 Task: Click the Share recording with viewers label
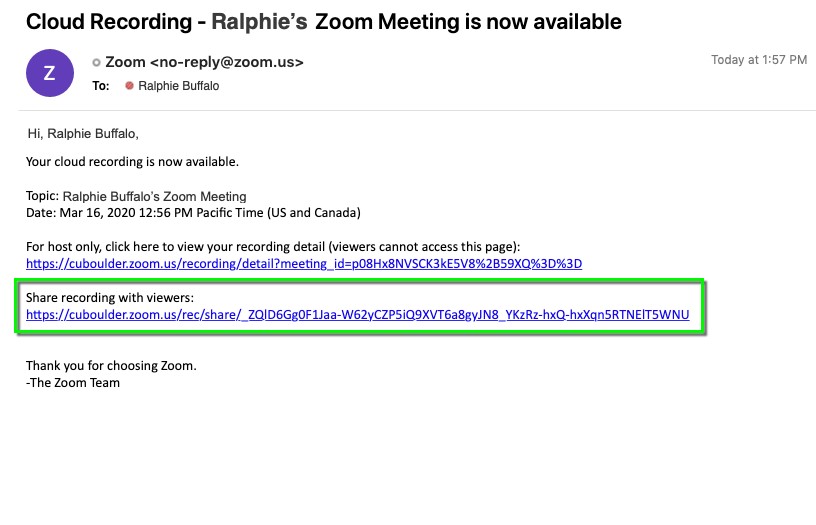(x=109, y=298)
